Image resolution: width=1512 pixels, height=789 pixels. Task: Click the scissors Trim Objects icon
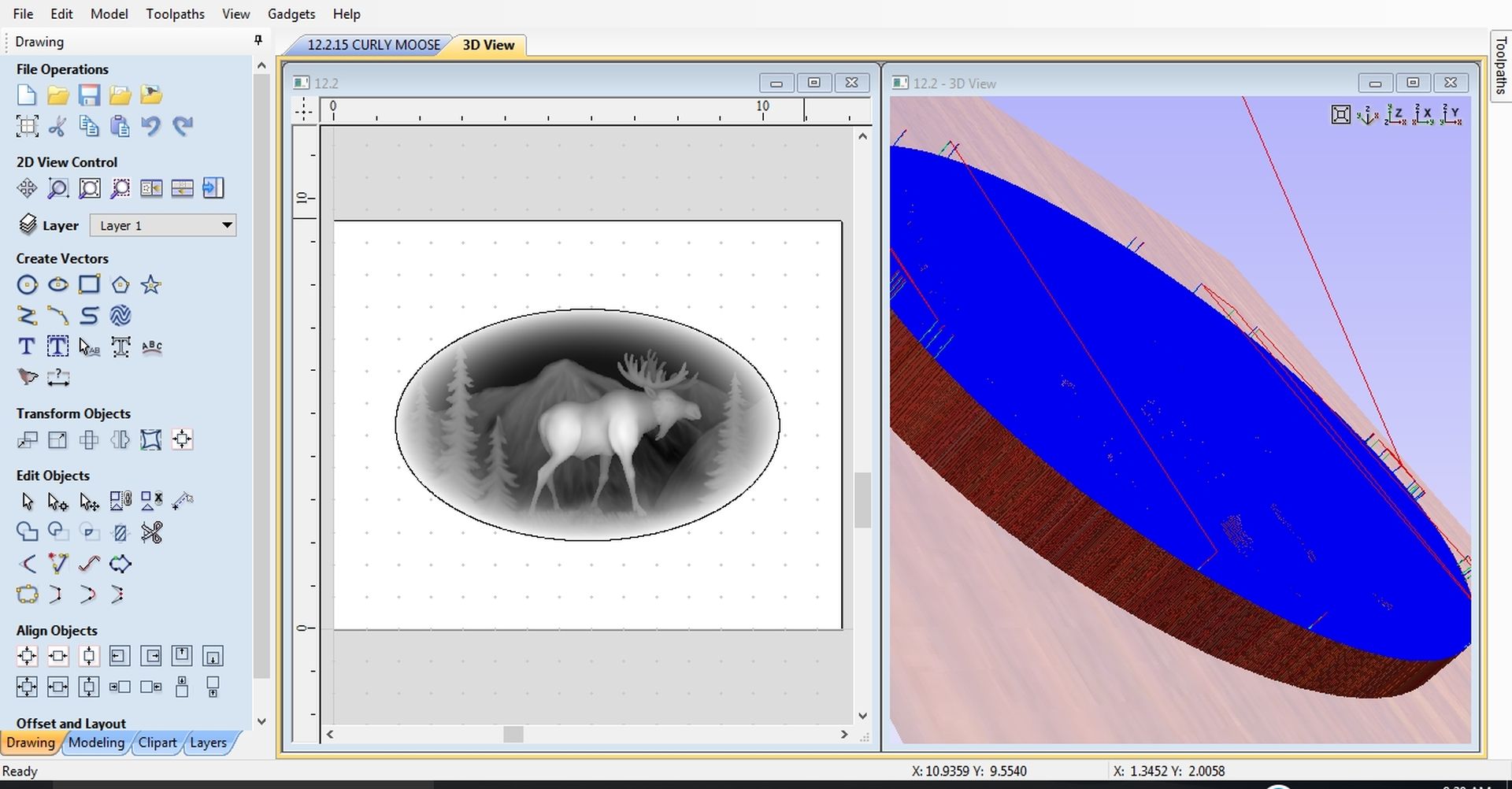tap(151, 533)
